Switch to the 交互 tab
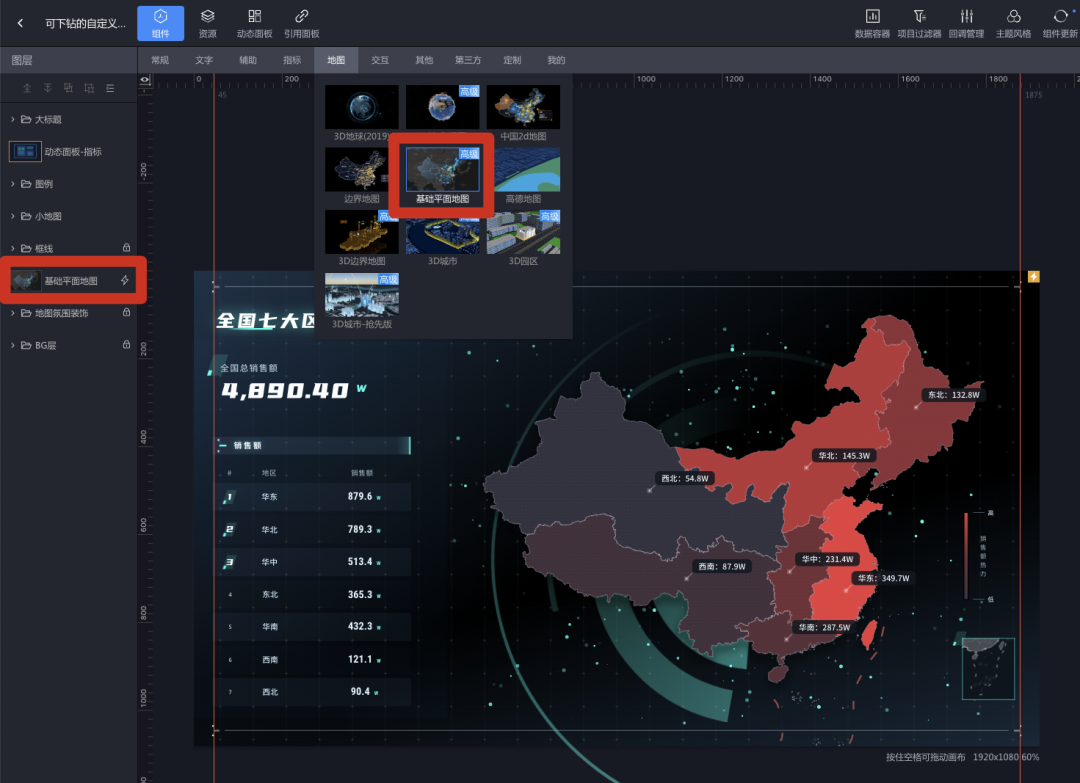This screenshot has height=783, width=1080. pyautogui.click(x=380, y=59)
